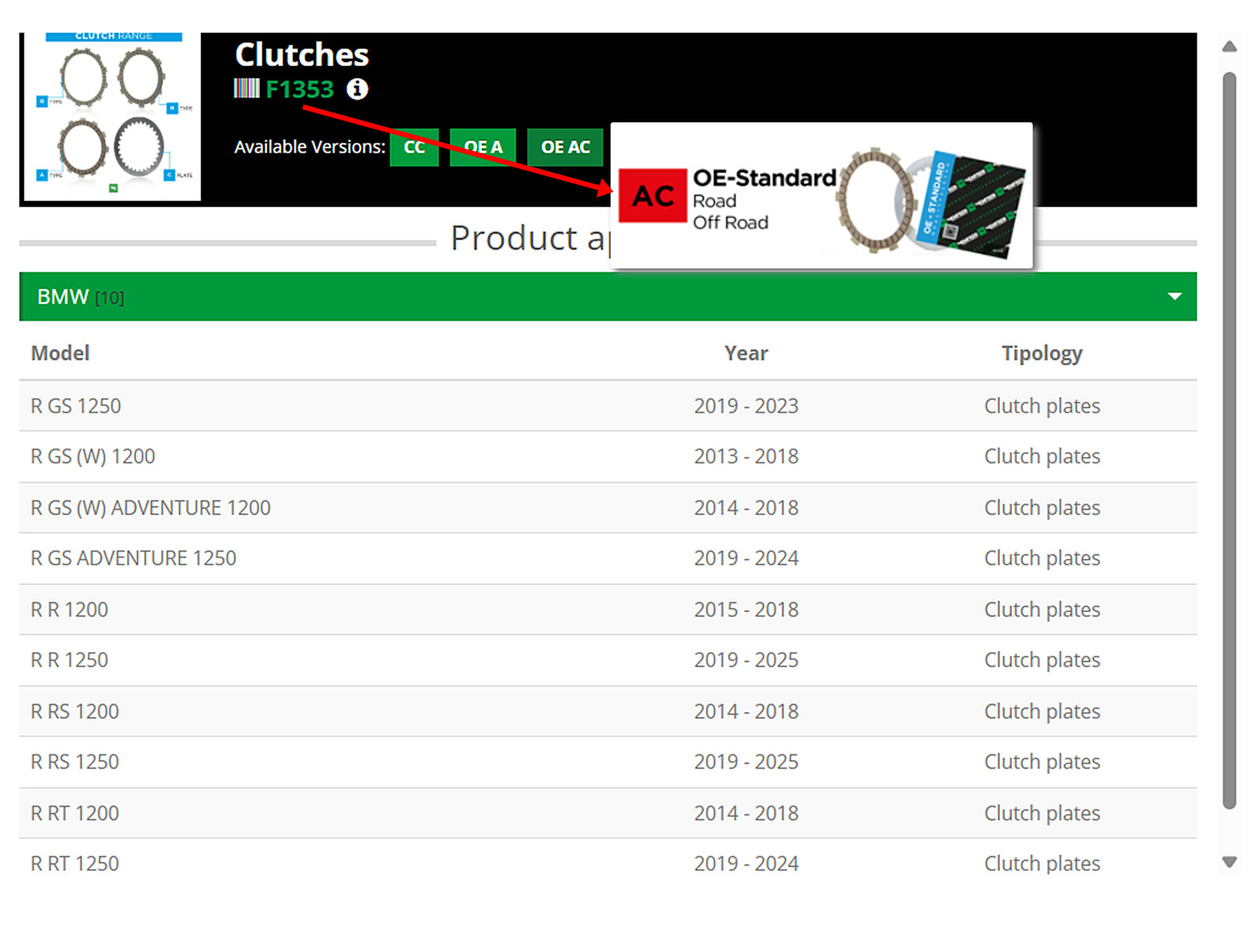Click the BMW [10] header label
Viewport: 1260px width, 952px height.
tap(80, 297)
